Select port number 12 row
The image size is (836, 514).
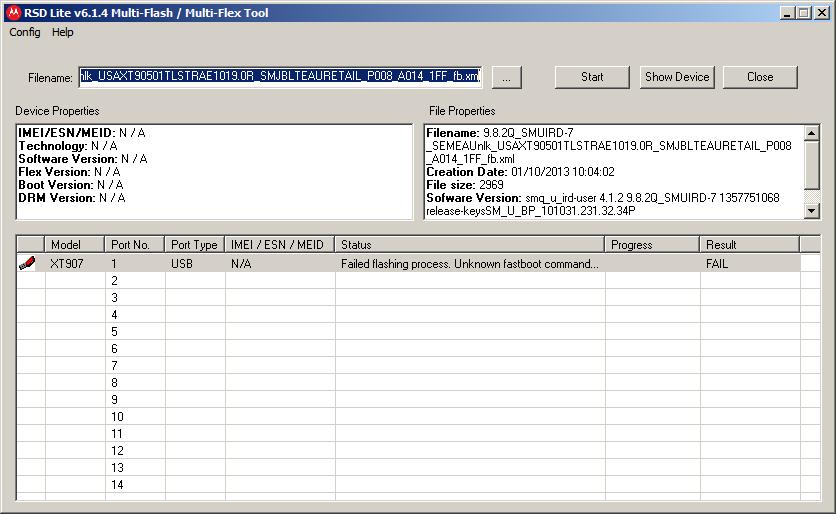coord(418,451)
